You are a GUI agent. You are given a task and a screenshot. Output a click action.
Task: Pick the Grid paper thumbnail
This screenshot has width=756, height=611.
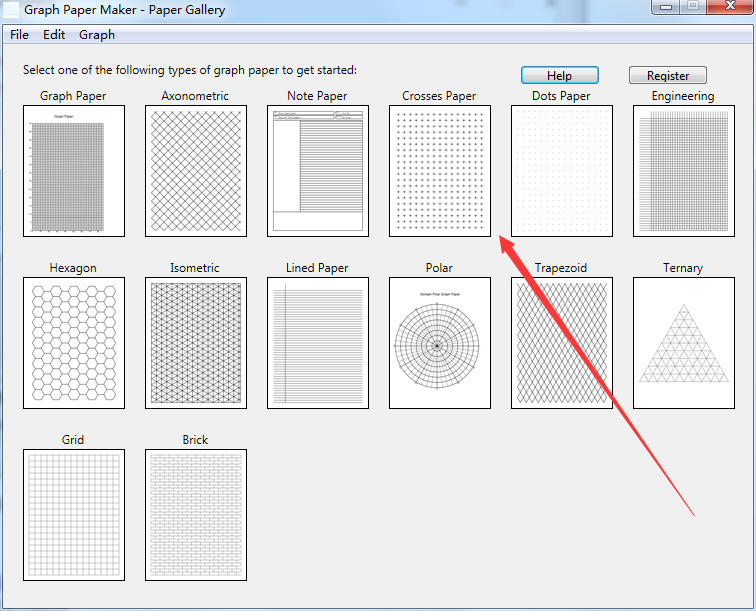tap(73, 515)
